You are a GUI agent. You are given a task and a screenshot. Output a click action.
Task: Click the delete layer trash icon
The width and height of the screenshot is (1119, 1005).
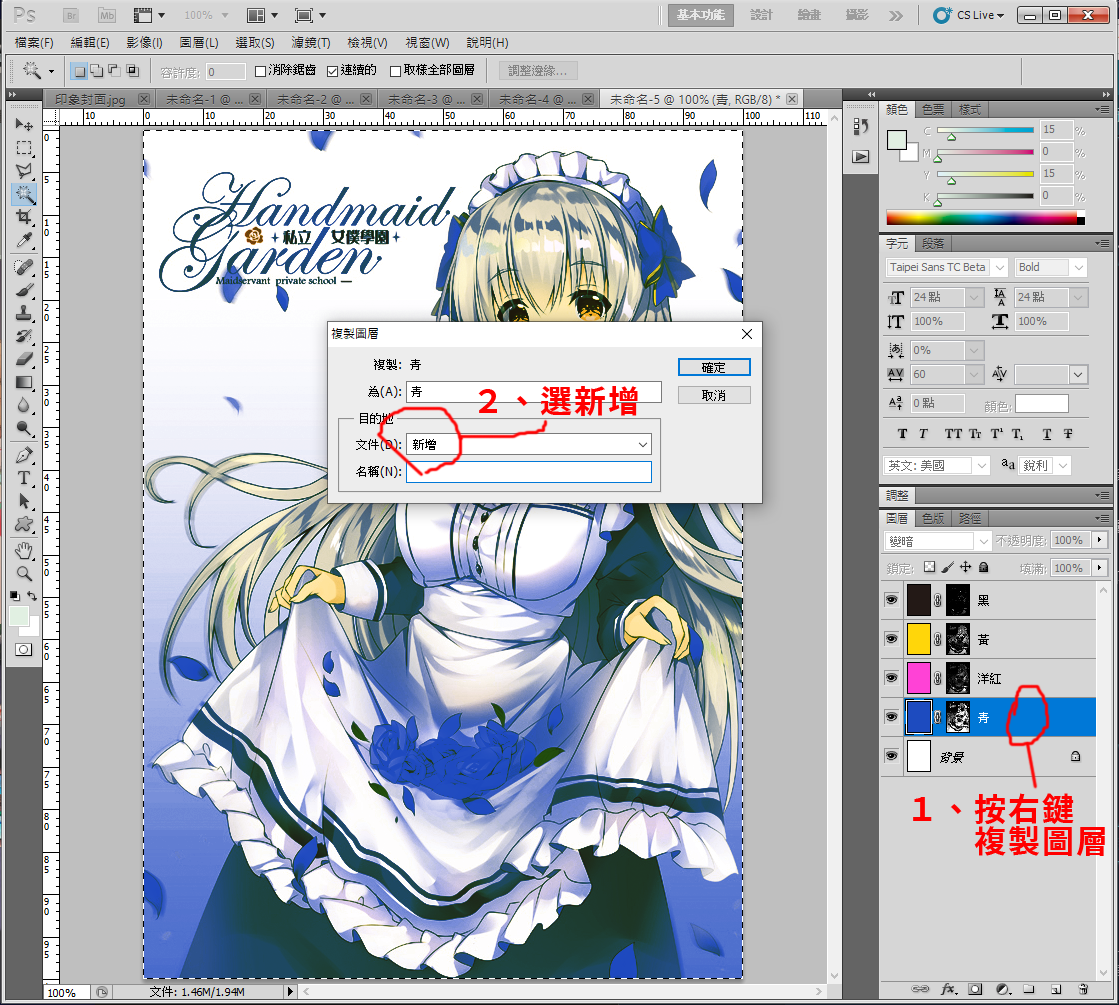1083,989
